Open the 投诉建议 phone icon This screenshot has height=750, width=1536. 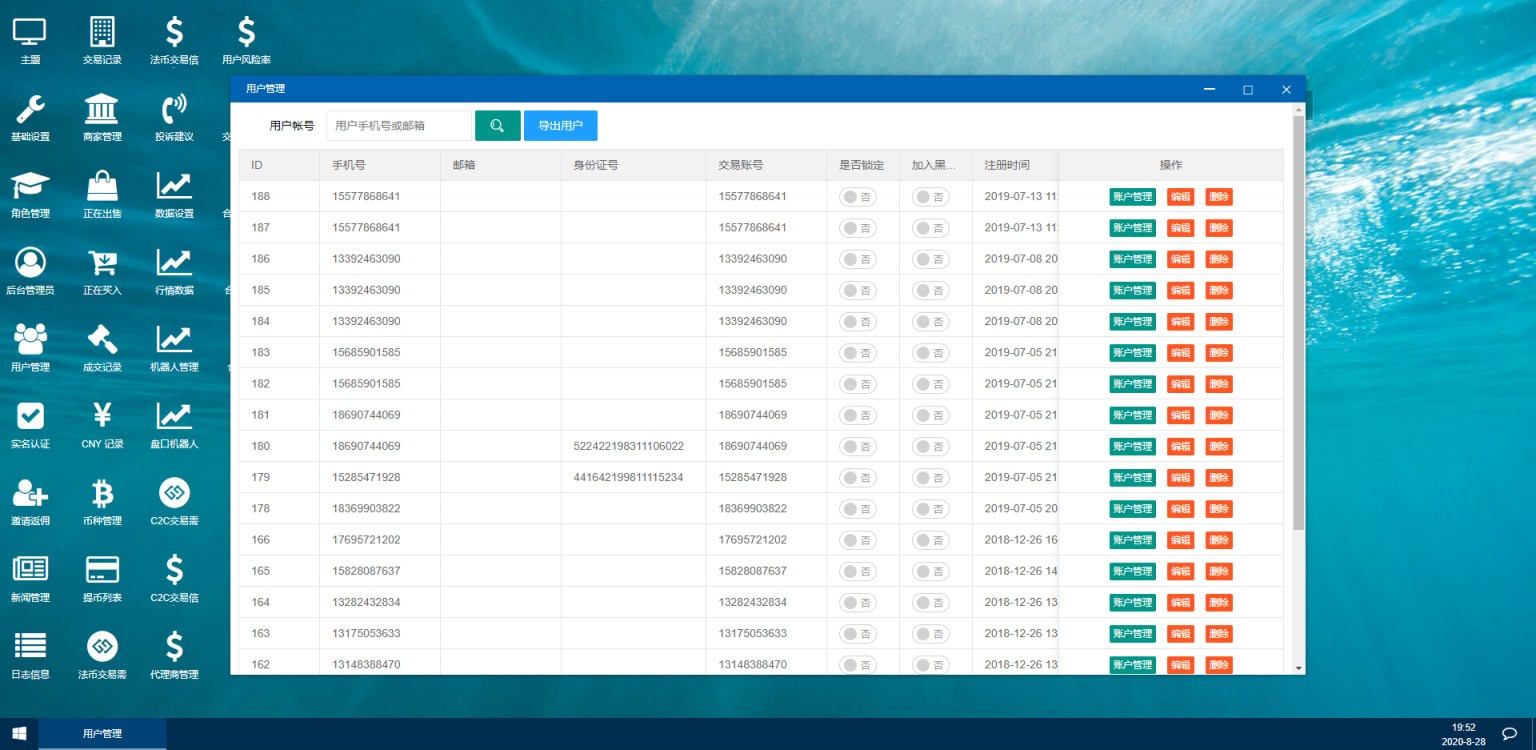tap(174, 109)
